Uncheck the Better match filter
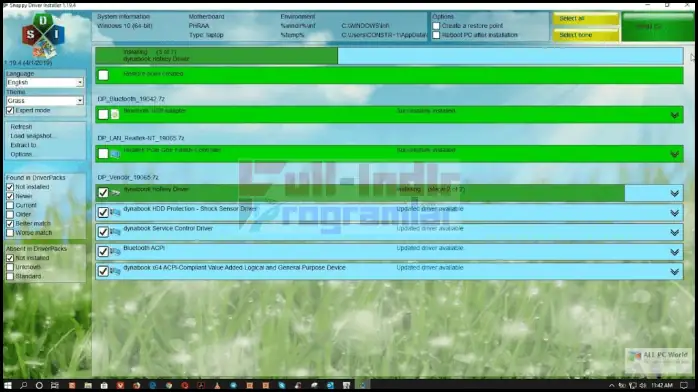This screenshot has height=392, width=698. point(10,224)
